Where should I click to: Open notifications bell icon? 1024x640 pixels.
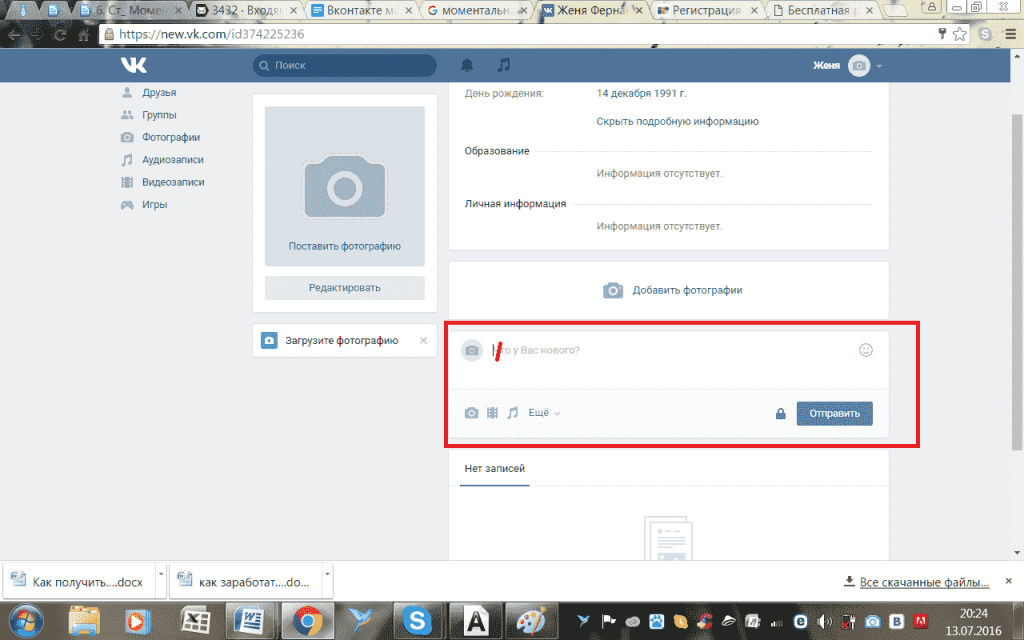tap(467, 66)
